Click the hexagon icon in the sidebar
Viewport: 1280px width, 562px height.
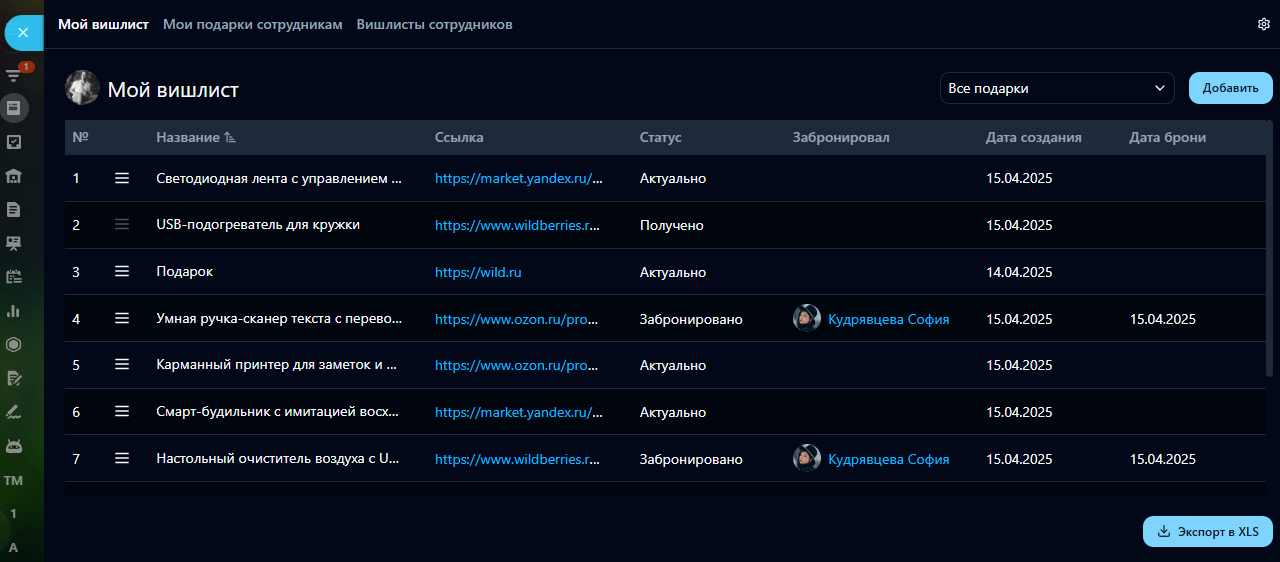(14, 345)
